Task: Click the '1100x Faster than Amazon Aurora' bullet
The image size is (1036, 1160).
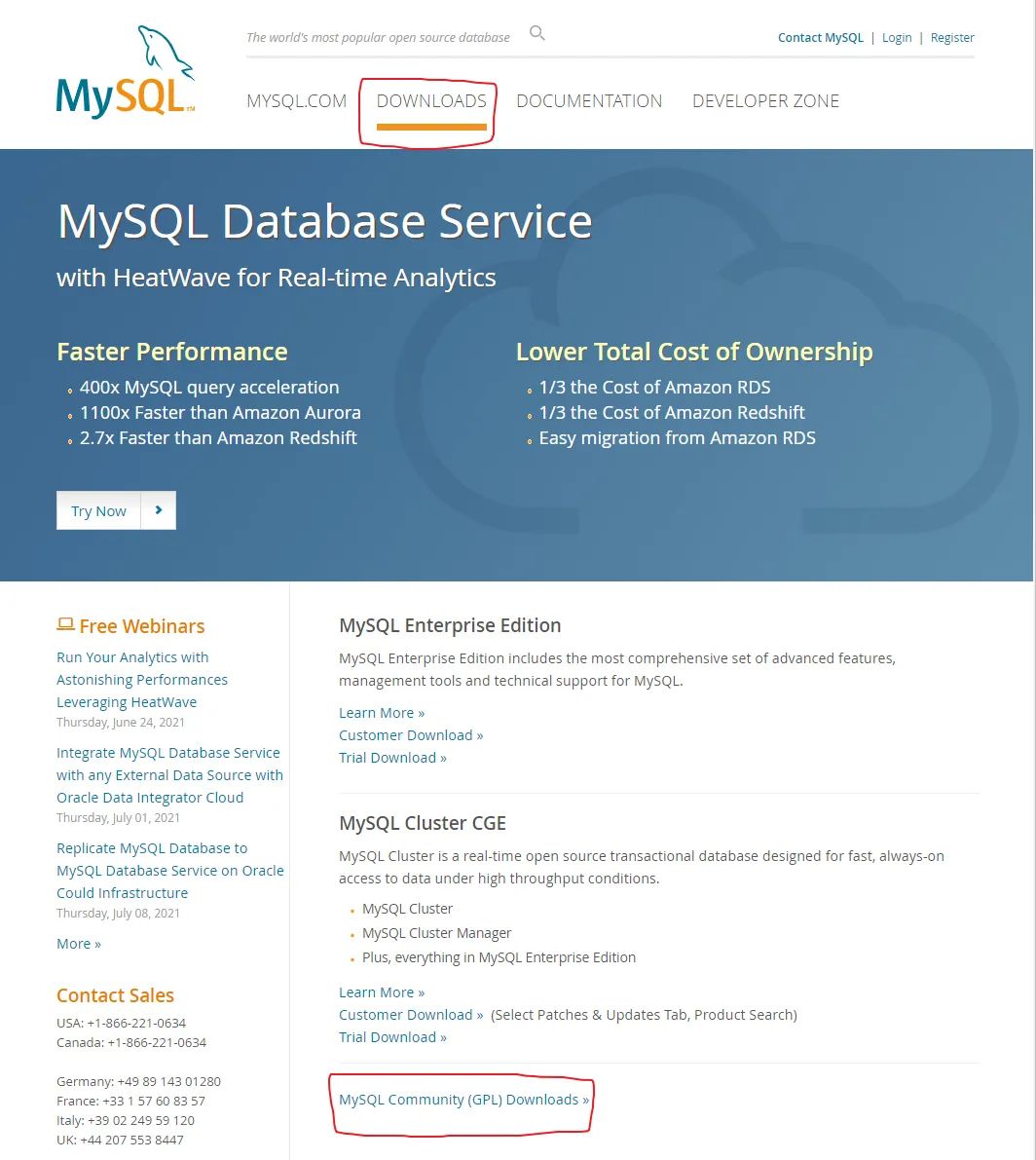Action: pos(220,412)
